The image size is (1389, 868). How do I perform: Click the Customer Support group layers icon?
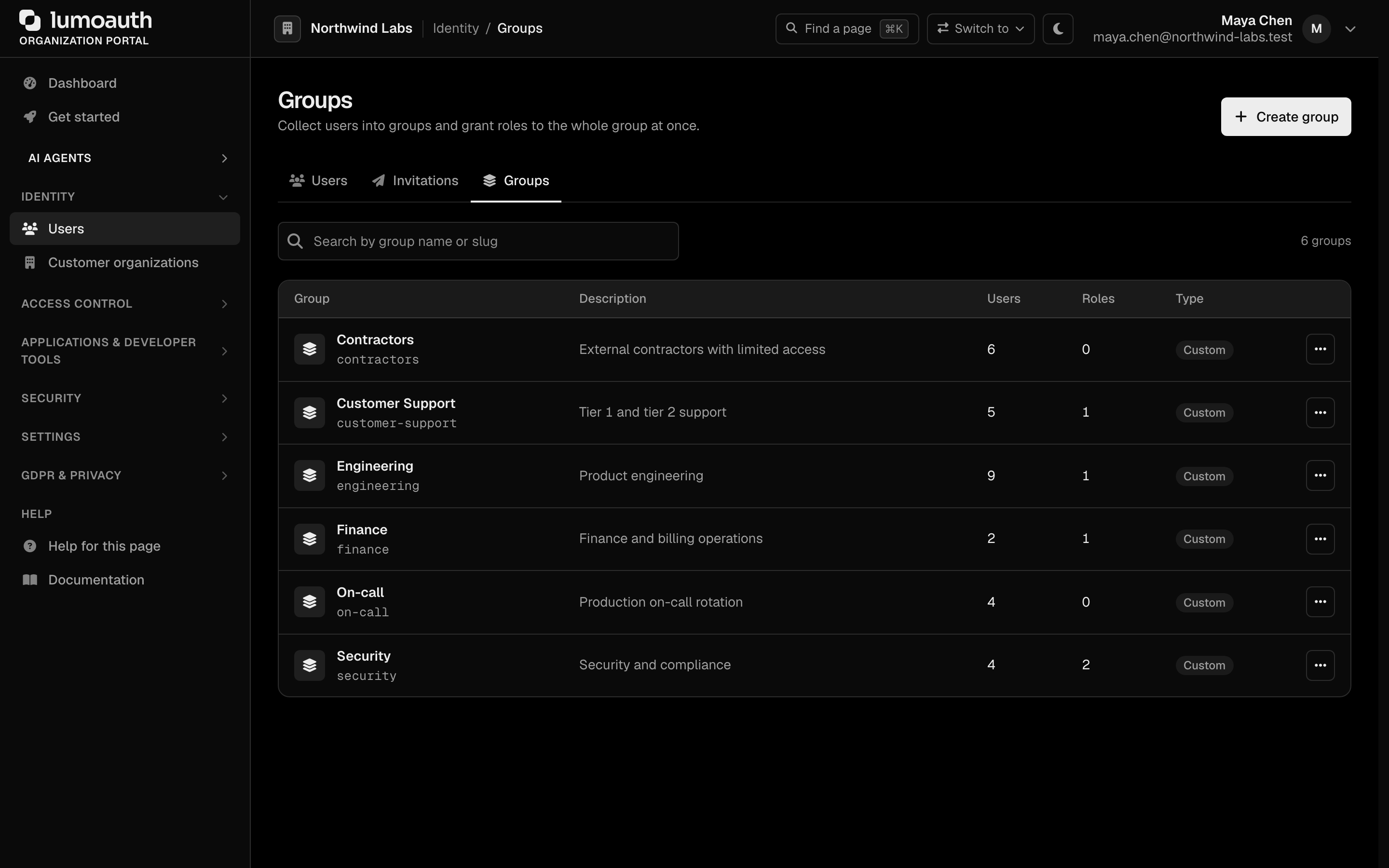click(309, 413)
